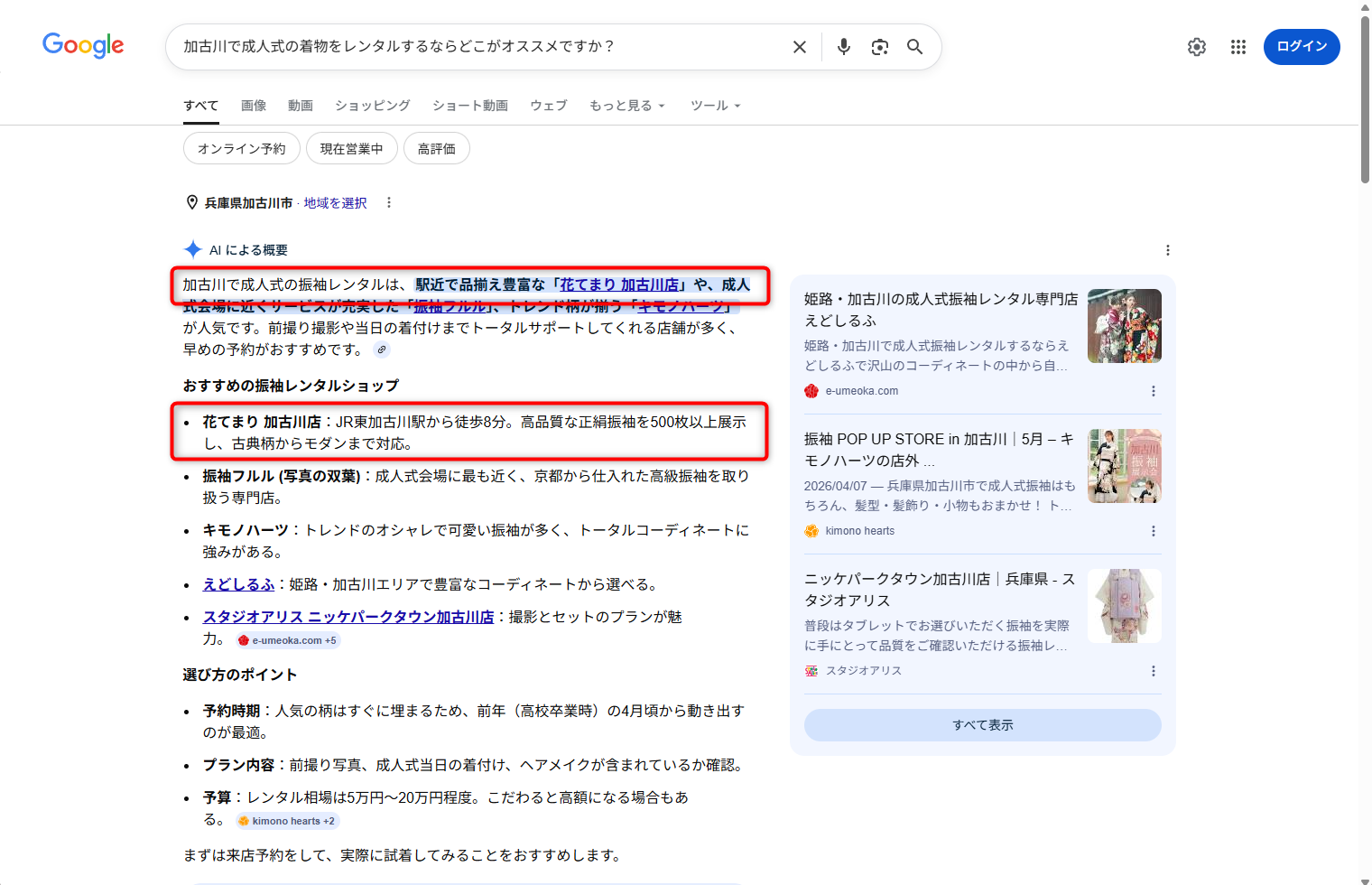The height and width of the screenshot is (885, 1372).
Task: Click the e-umeoka.com red favicon in the source card
Action: coord(811,391)
